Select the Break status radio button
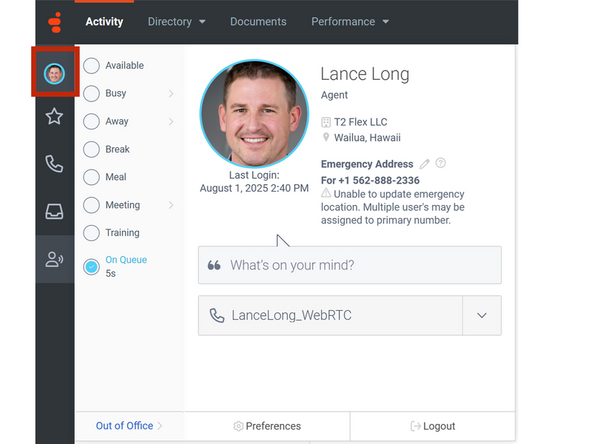The width and height of the screenshot is (592, 444). [91, 149]
